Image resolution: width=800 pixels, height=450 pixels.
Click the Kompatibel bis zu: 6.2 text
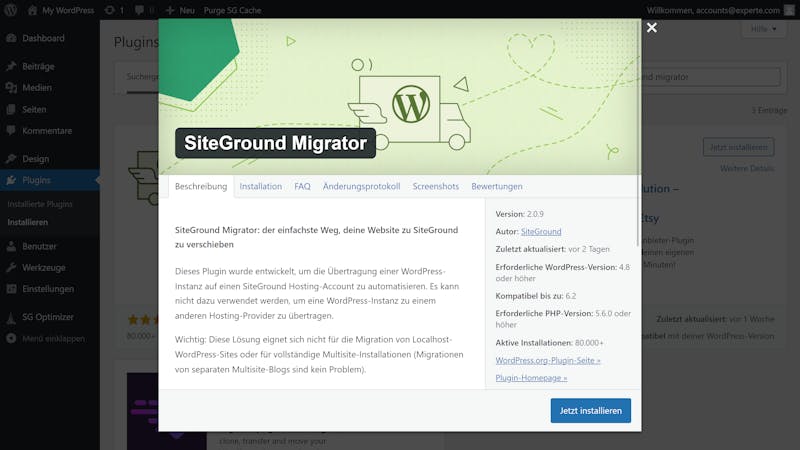coord(536,296)
